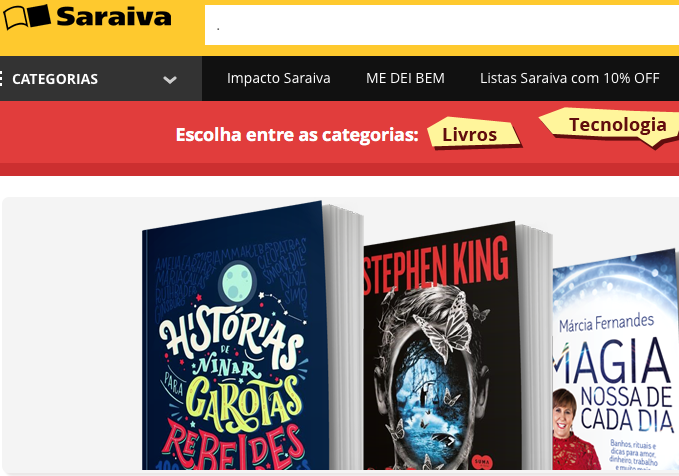Screen dimensions: 679x476
Task: Go to Listas Saraiva com 10% OFF
Action: [x=569, y=78]
